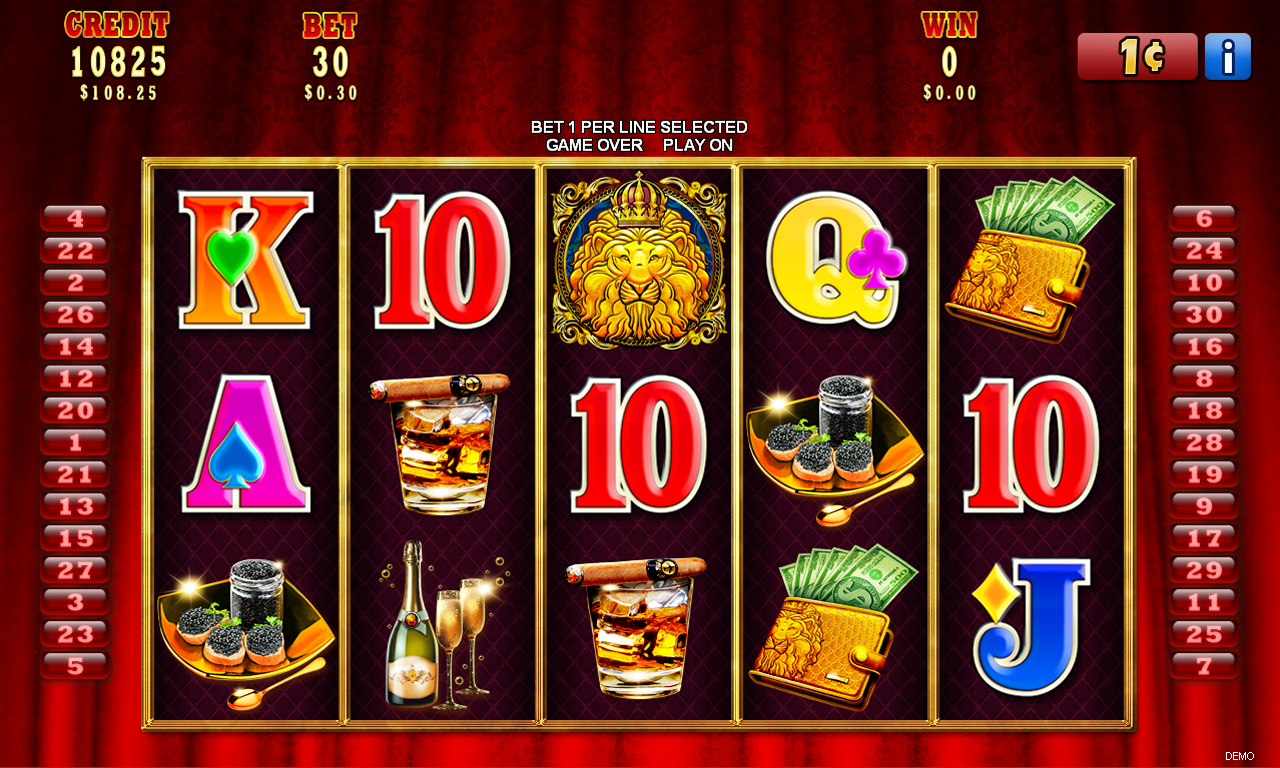
Task: Select the gold wallet in top-right reel
Action: click(x=1030, y=258)
